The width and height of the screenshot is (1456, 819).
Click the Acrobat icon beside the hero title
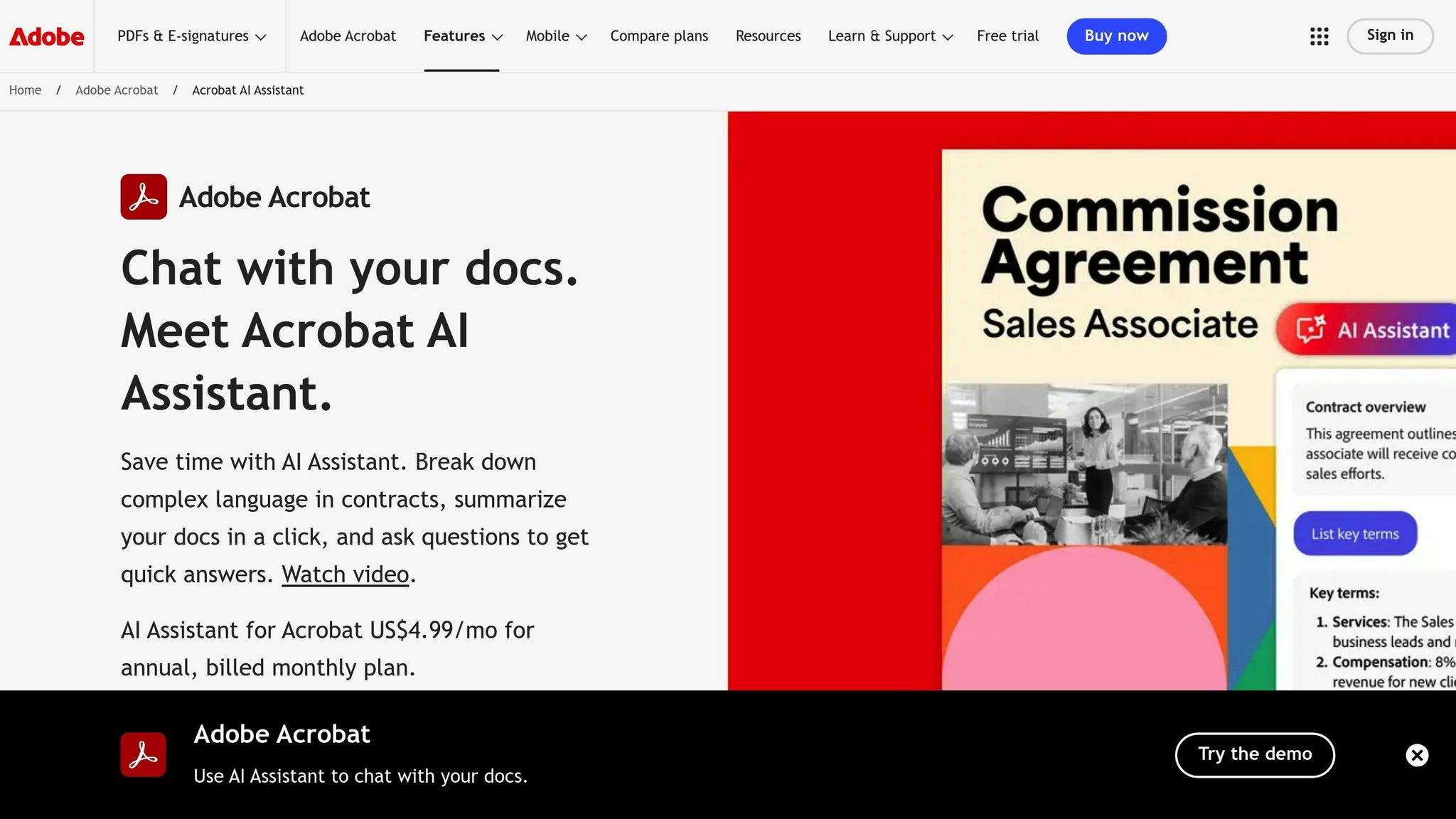click(x=144, y=197)
